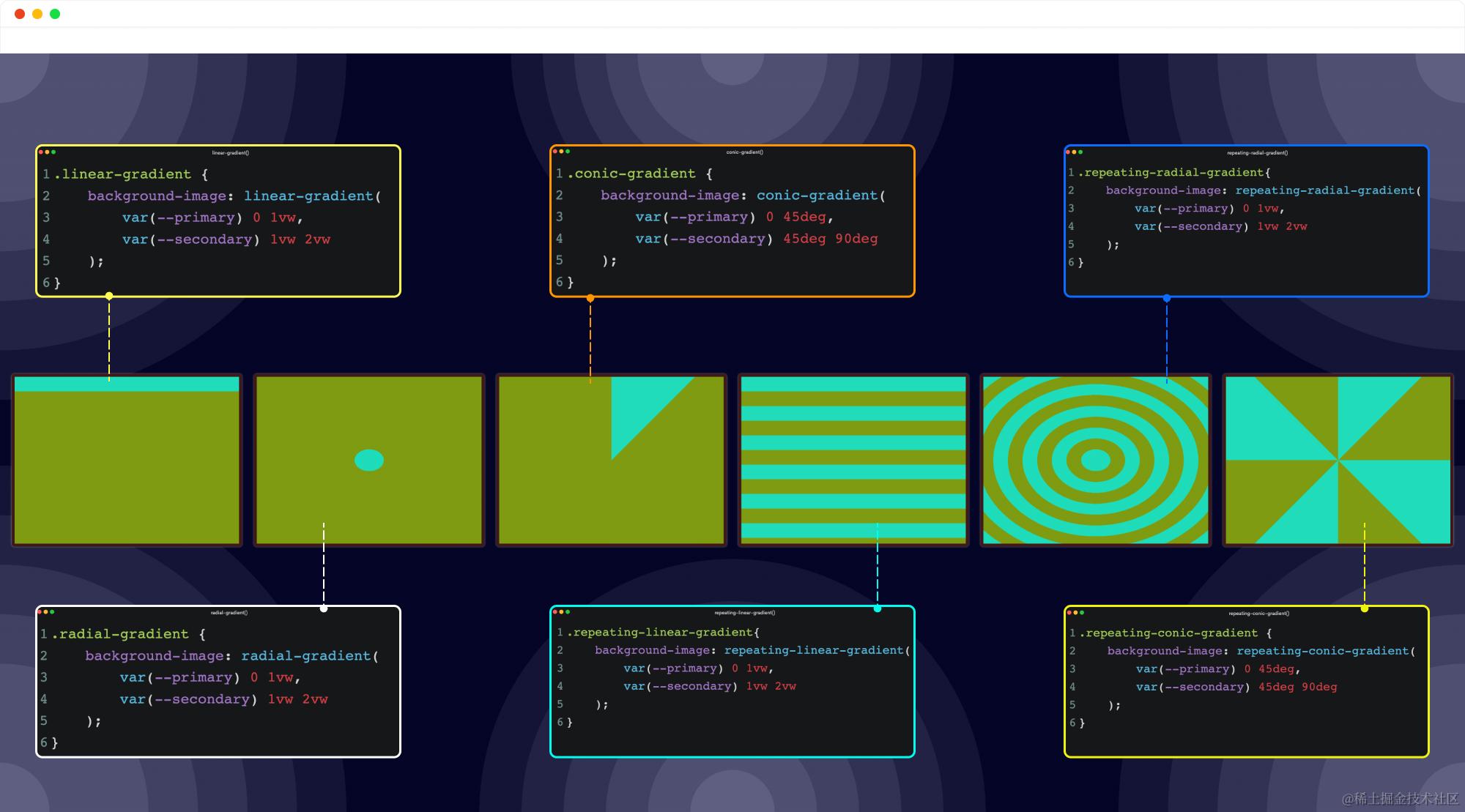Click the yellow connector dot above repeating-conic-gradient code

coord(1365,608)
